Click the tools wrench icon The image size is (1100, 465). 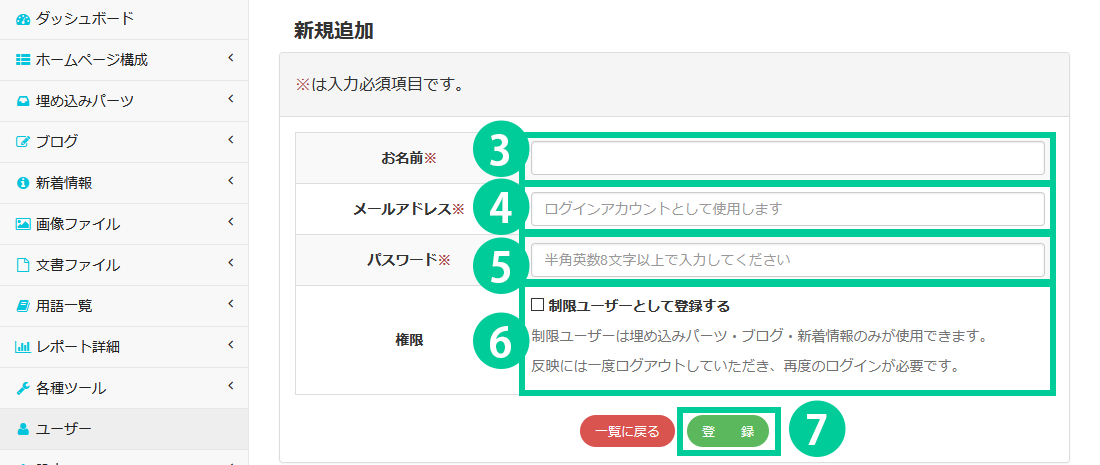pos(23,388)
